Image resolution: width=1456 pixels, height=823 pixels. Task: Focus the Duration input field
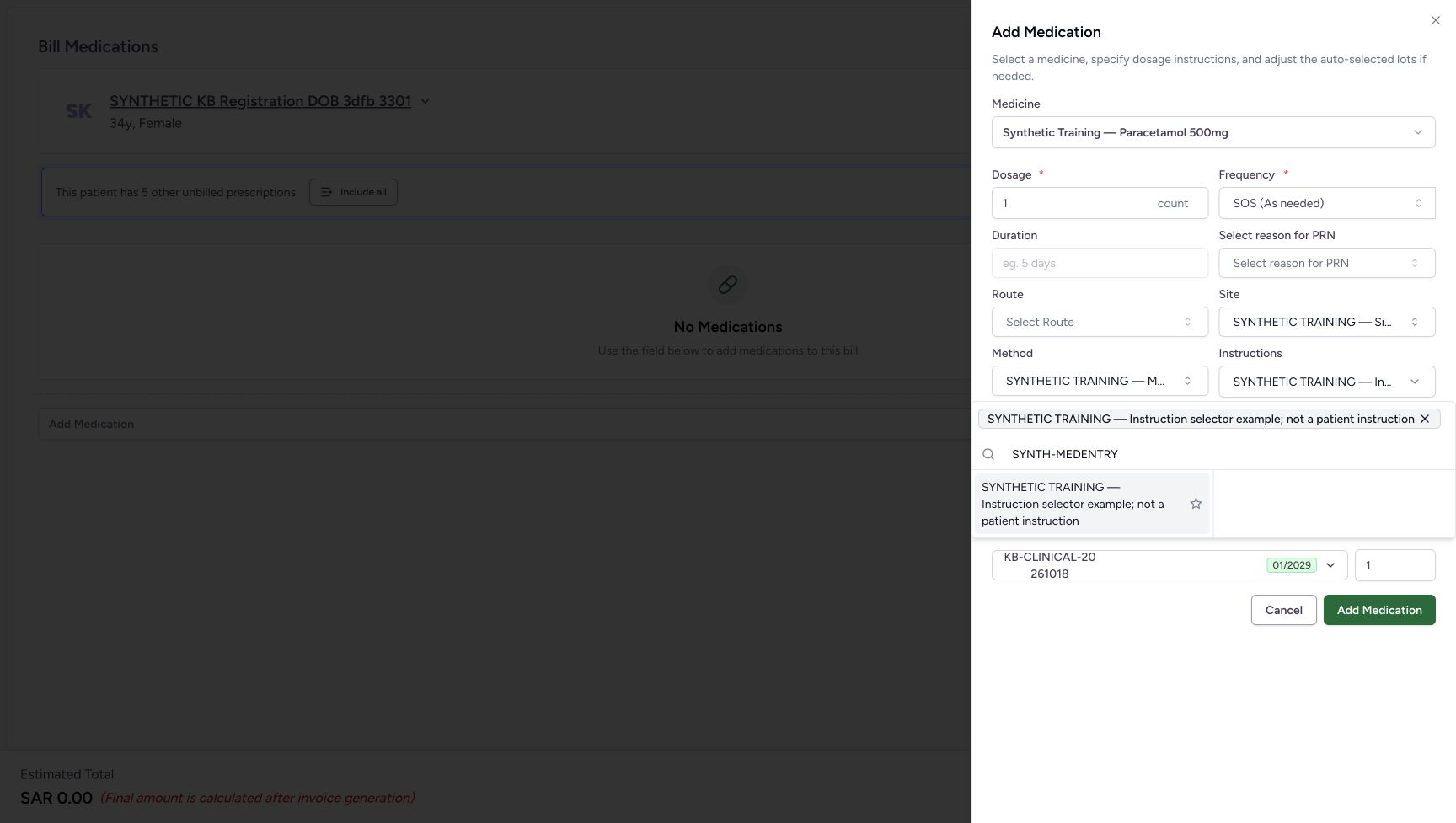[x=1100, y=263]
